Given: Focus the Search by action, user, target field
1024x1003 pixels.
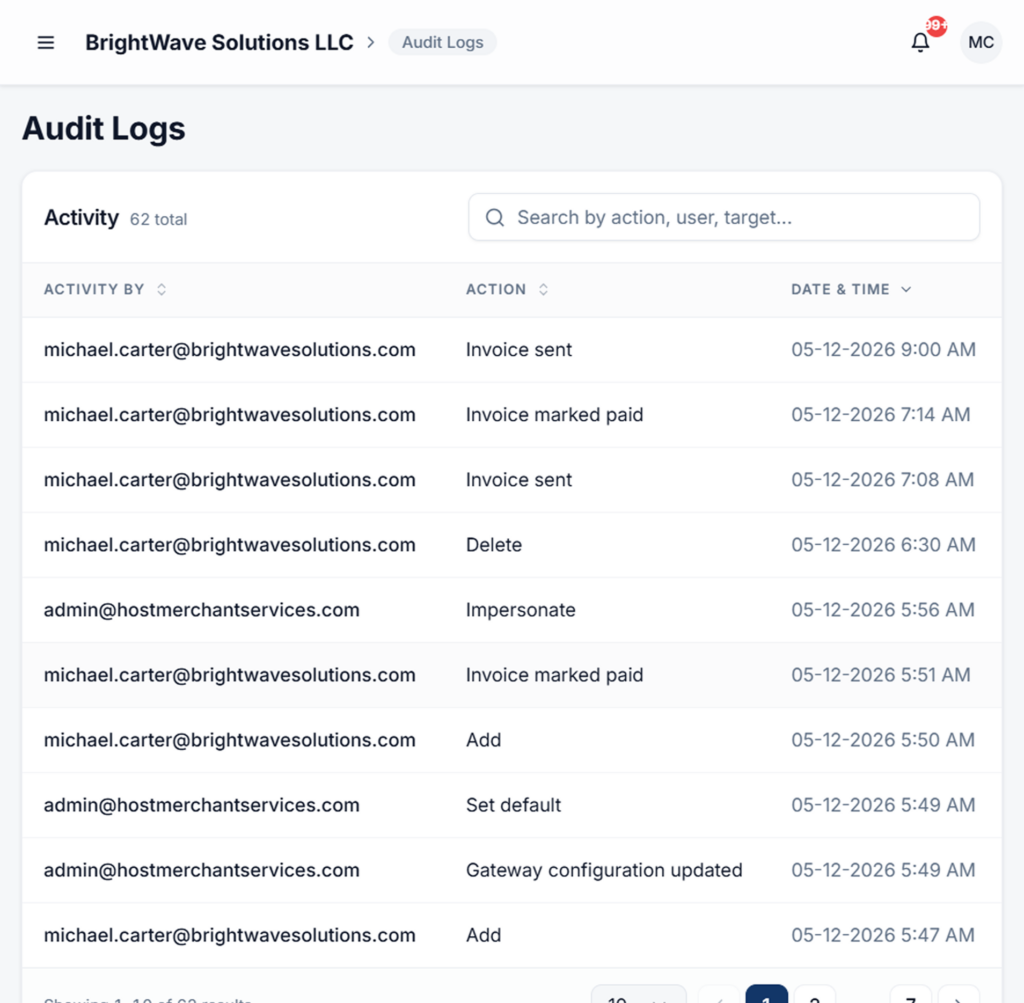Looking at the screenshot, I should click(x=724, y=217).
